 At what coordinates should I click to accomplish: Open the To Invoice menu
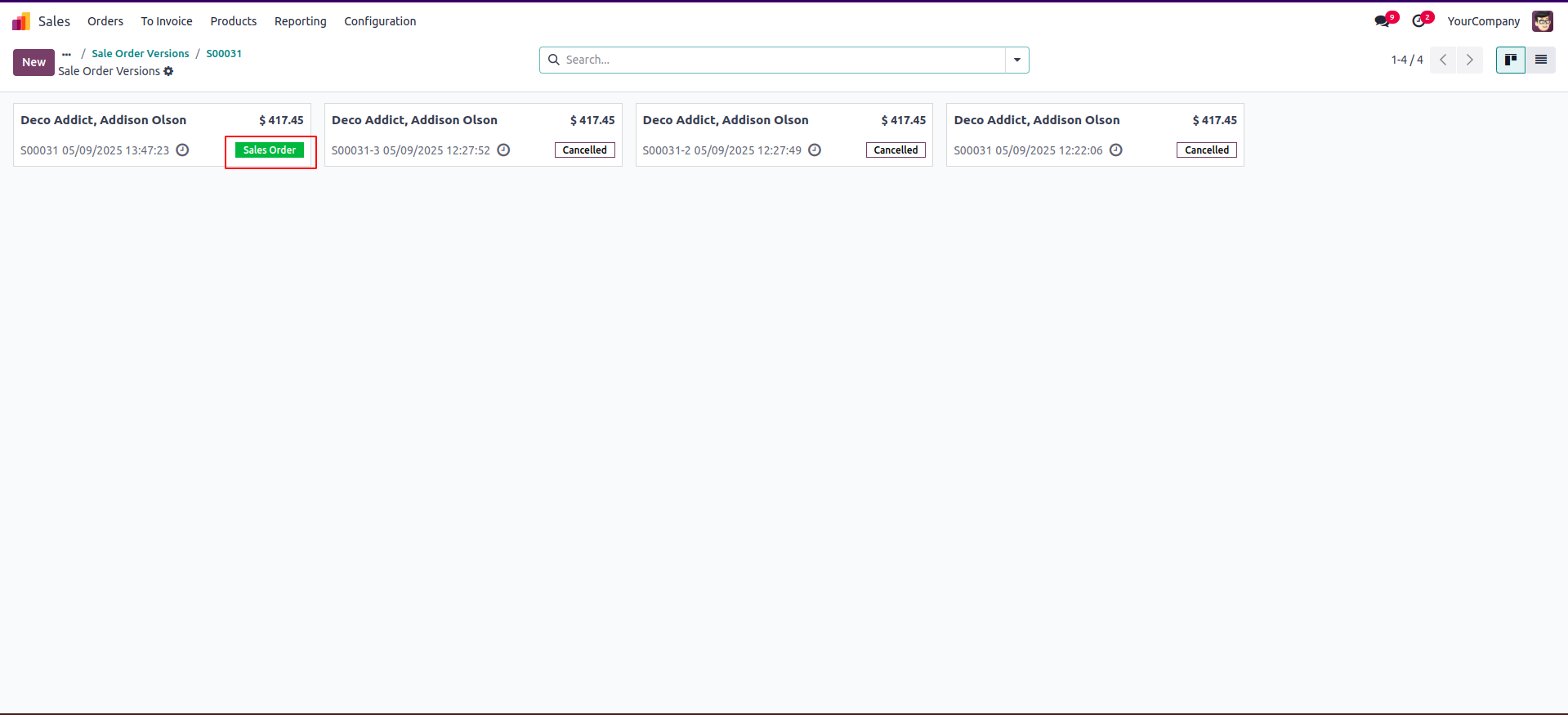tap(167, 21)
